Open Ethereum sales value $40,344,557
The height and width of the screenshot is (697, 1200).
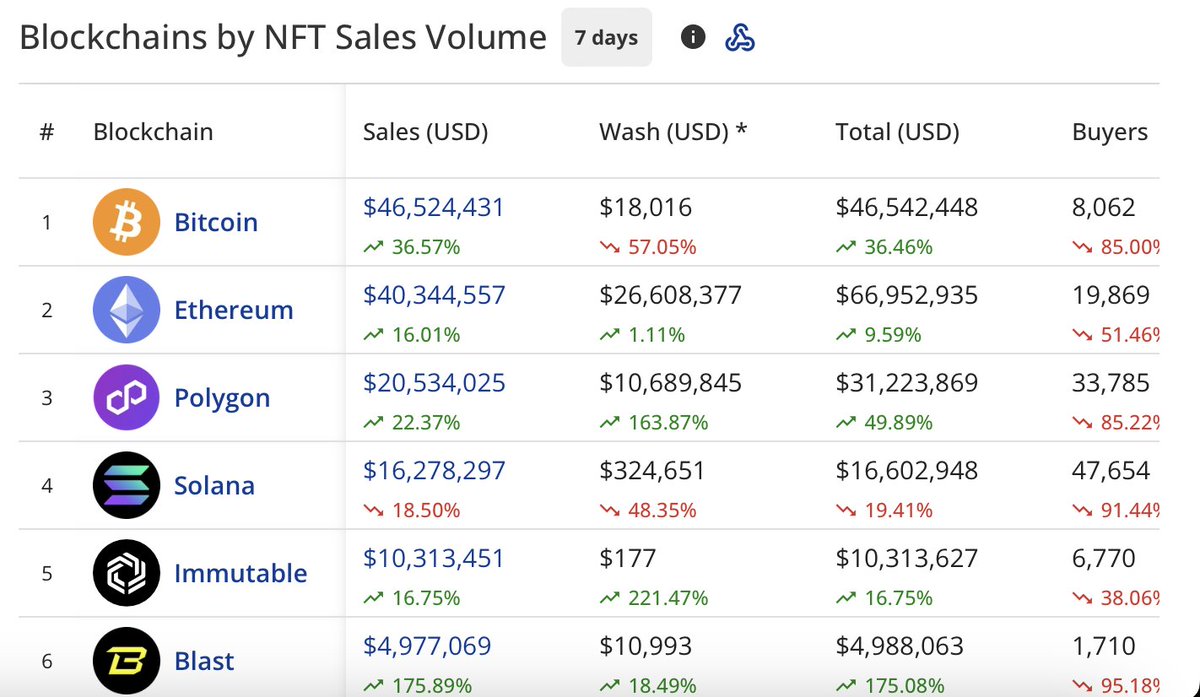pyautogui.click(x=434, y=295)
